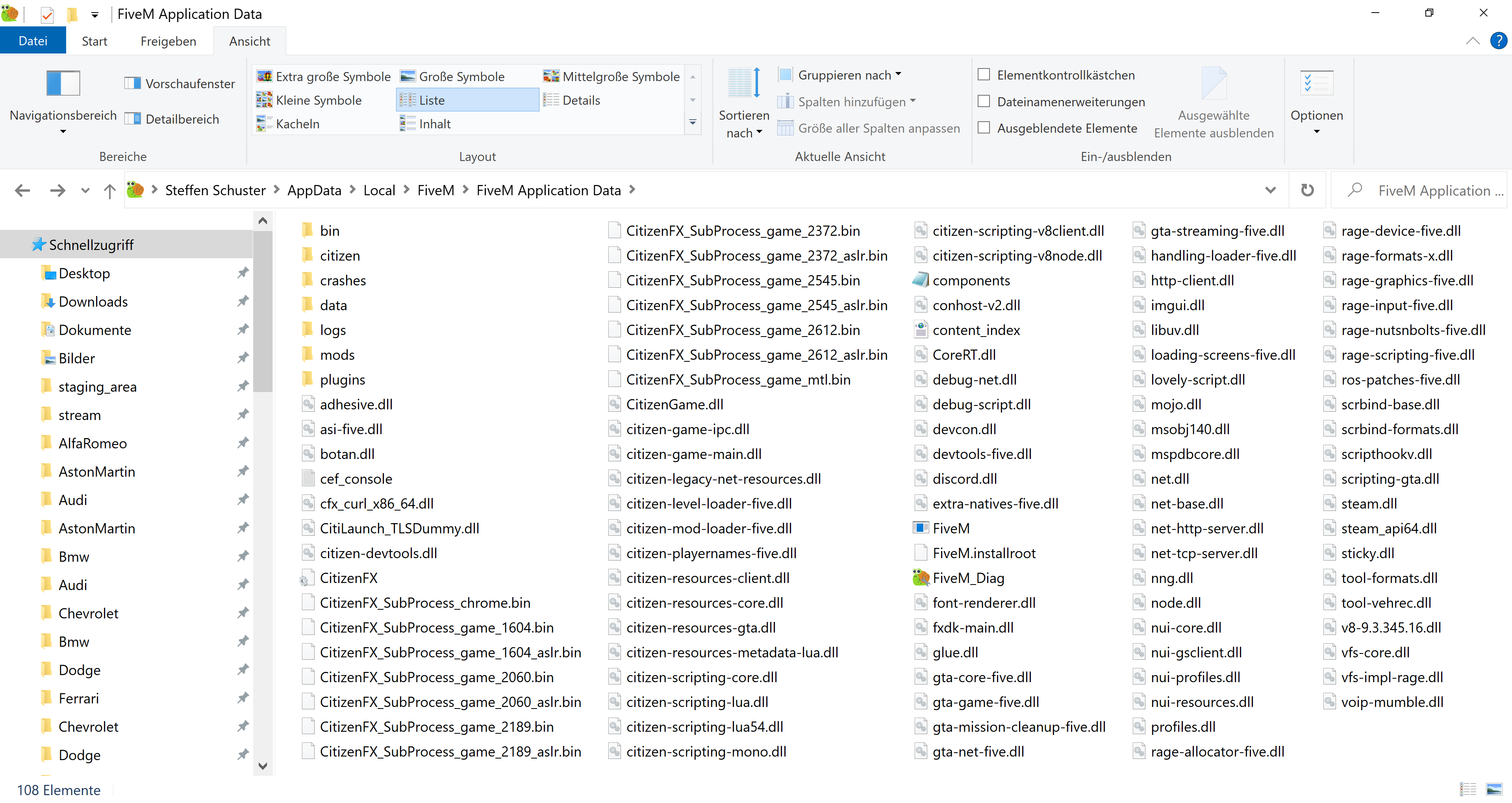This screenshot has height=803, width=1512.
Task: Select the FiveM application file
Action: pos(941,528)
